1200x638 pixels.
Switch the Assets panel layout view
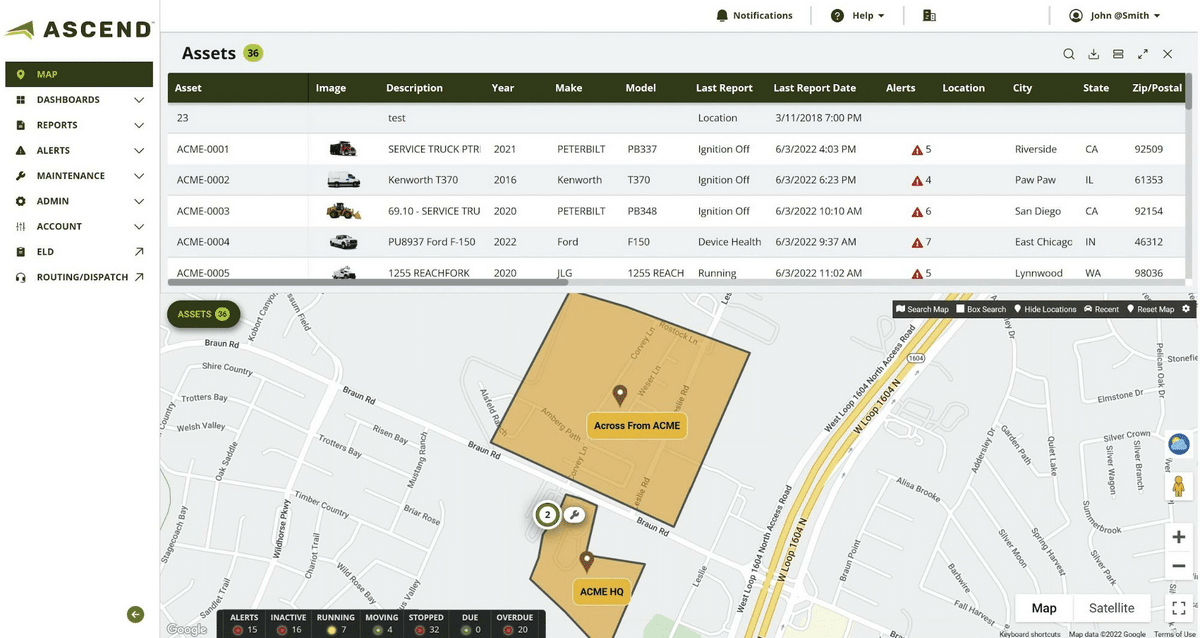point(1118,54)
